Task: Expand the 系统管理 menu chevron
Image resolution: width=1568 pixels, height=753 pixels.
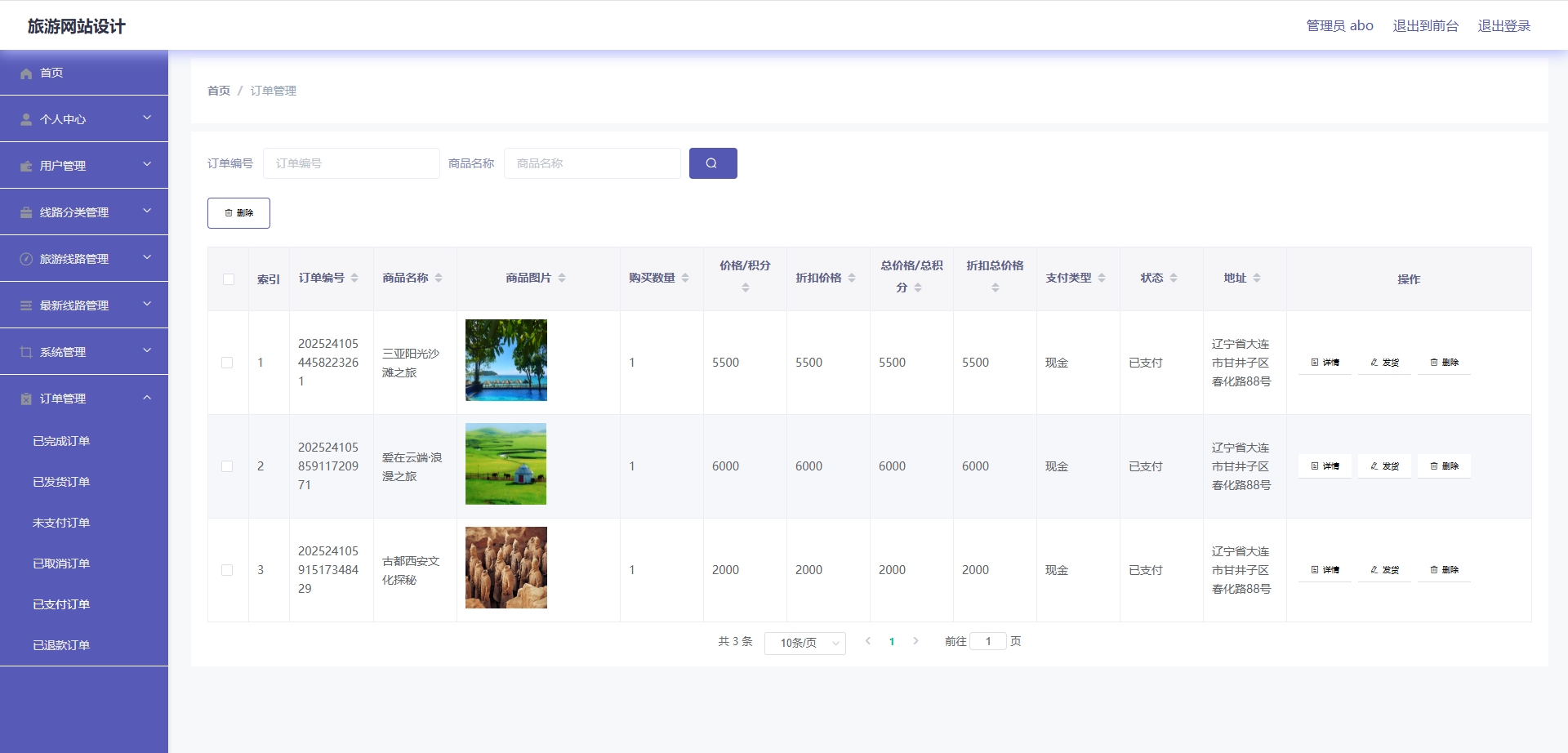Action: click(x=147, y=351)
